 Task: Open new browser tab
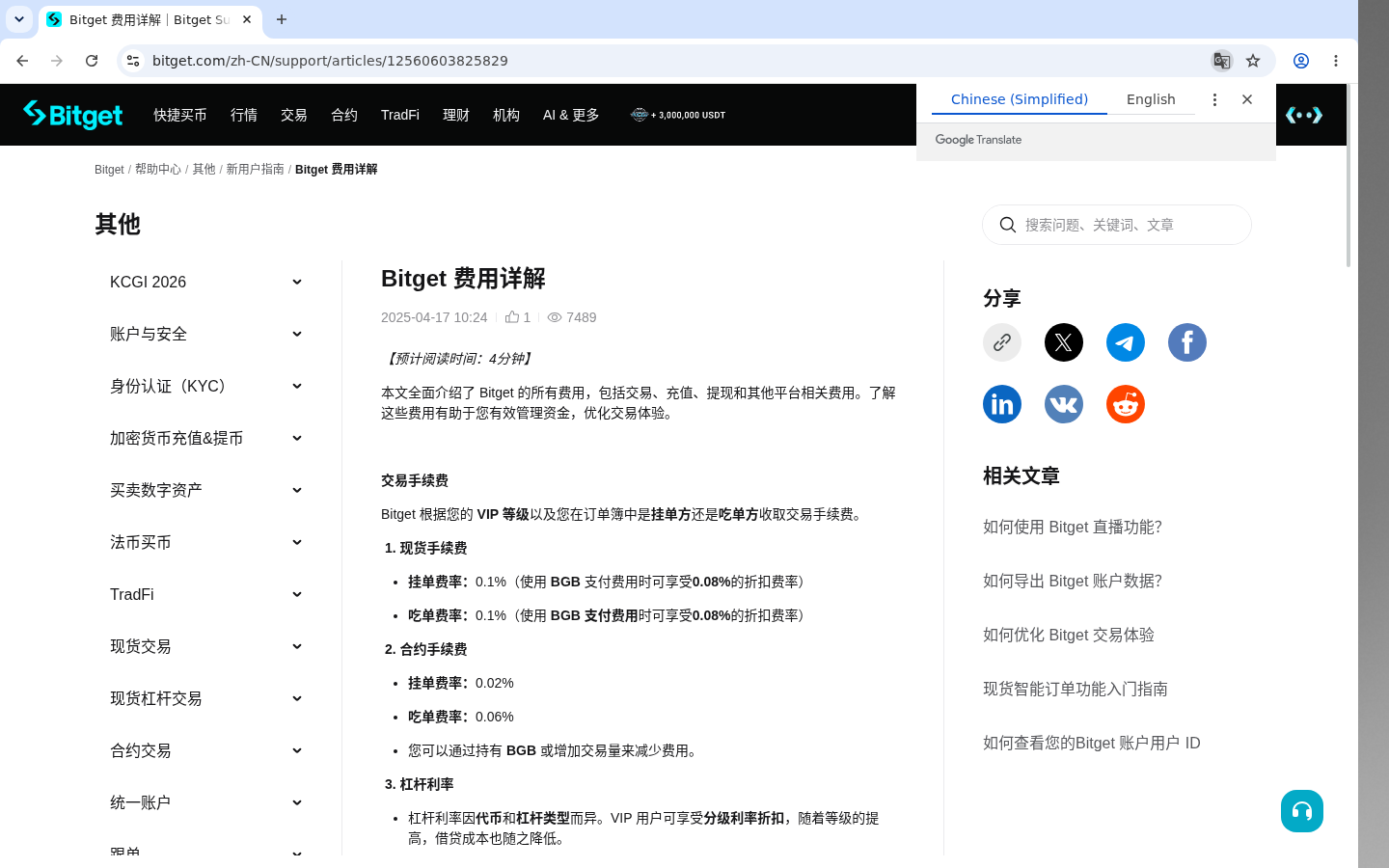click(282, 19)
